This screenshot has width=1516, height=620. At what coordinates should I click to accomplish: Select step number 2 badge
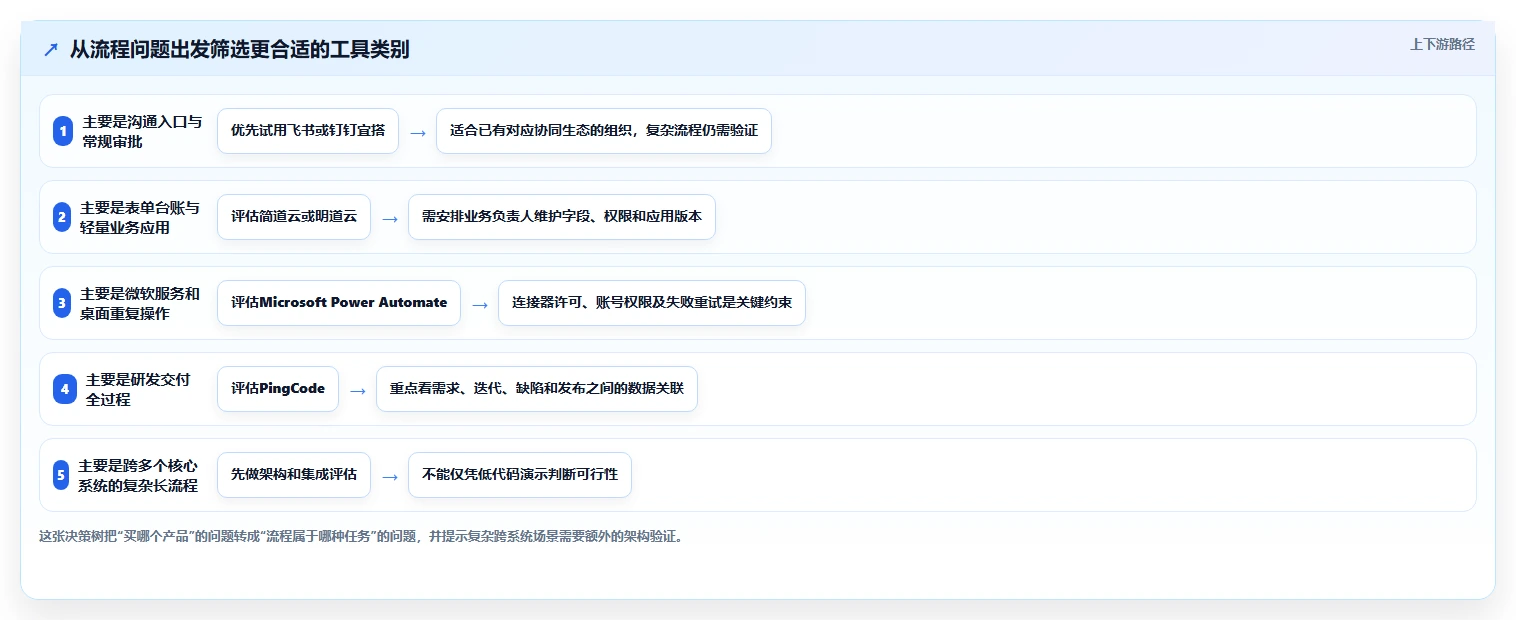62,217
